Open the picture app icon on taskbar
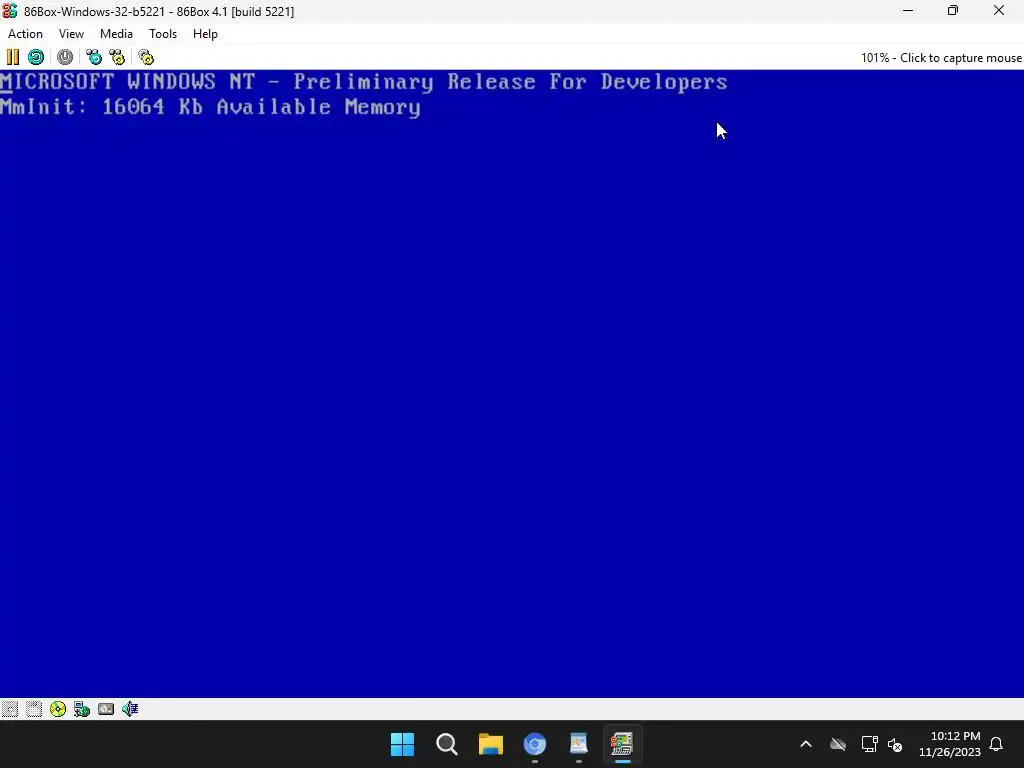1024x768 pixels. click(579, 744)
